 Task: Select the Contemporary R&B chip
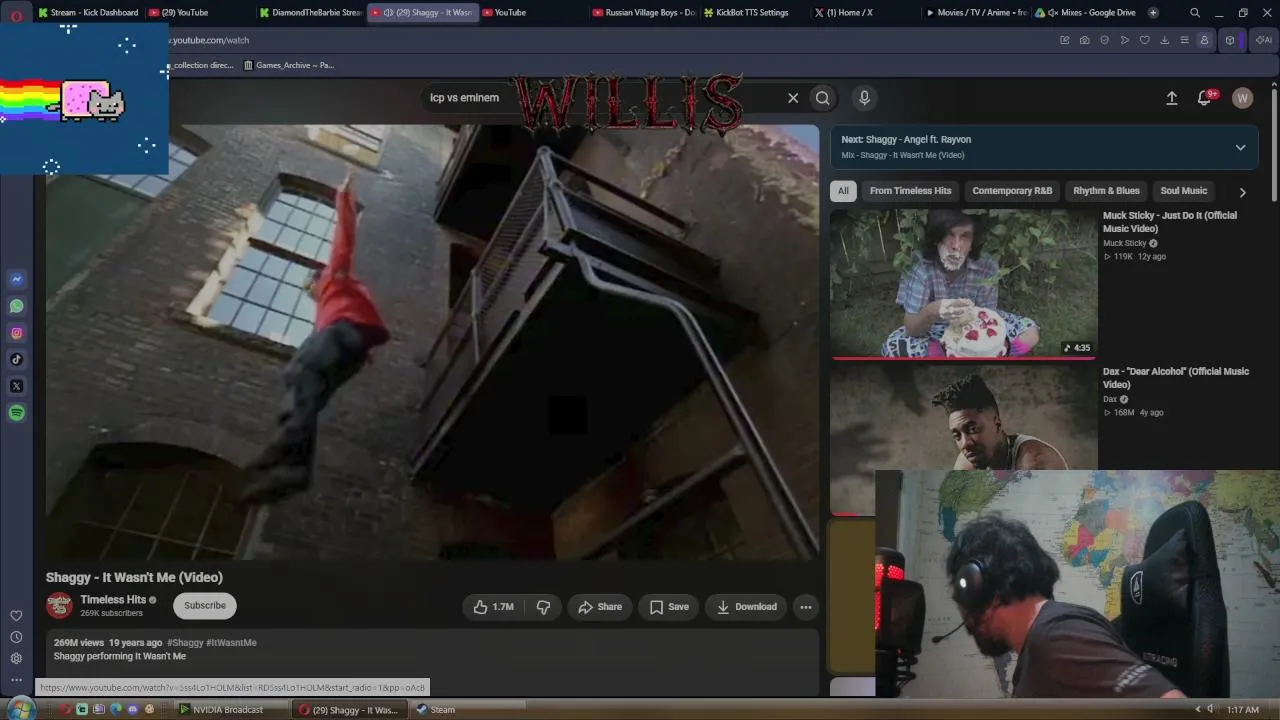tap(1012, 191)
